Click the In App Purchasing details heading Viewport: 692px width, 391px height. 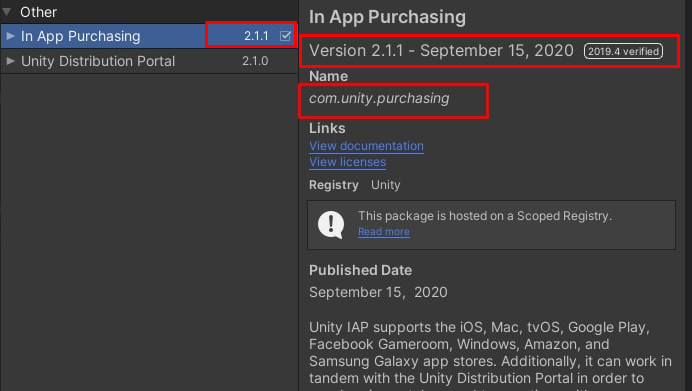(x=387, y=17)
